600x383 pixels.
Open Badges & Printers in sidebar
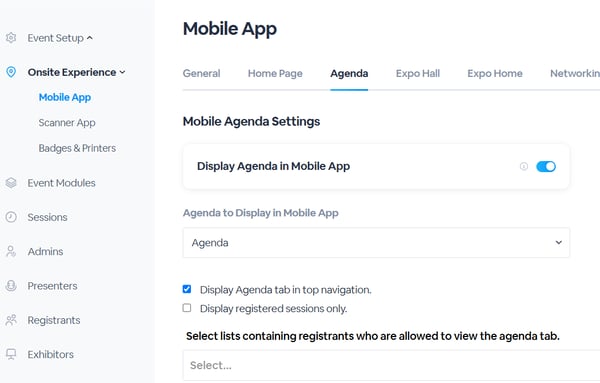click(77, 148)
